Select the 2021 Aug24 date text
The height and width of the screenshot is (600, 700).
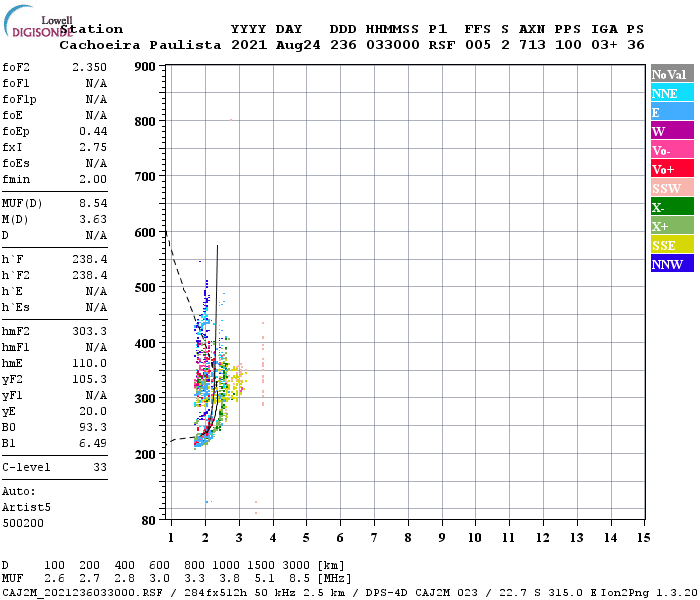point(274,45)
